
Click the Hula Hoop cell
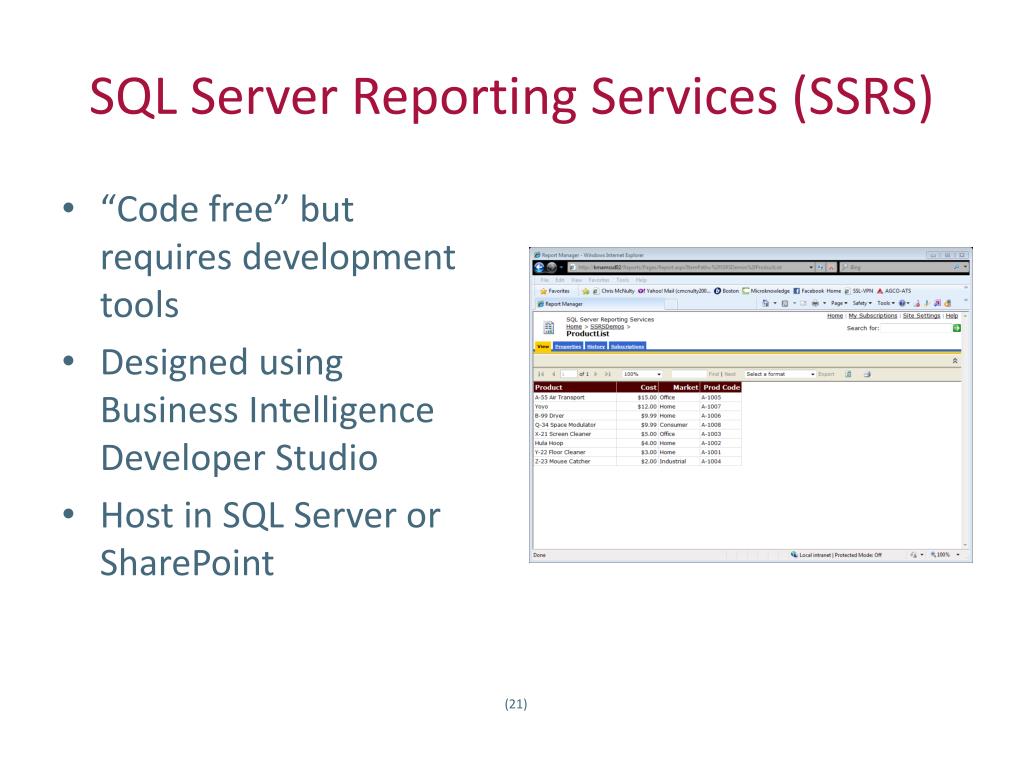tap(575, 443)
